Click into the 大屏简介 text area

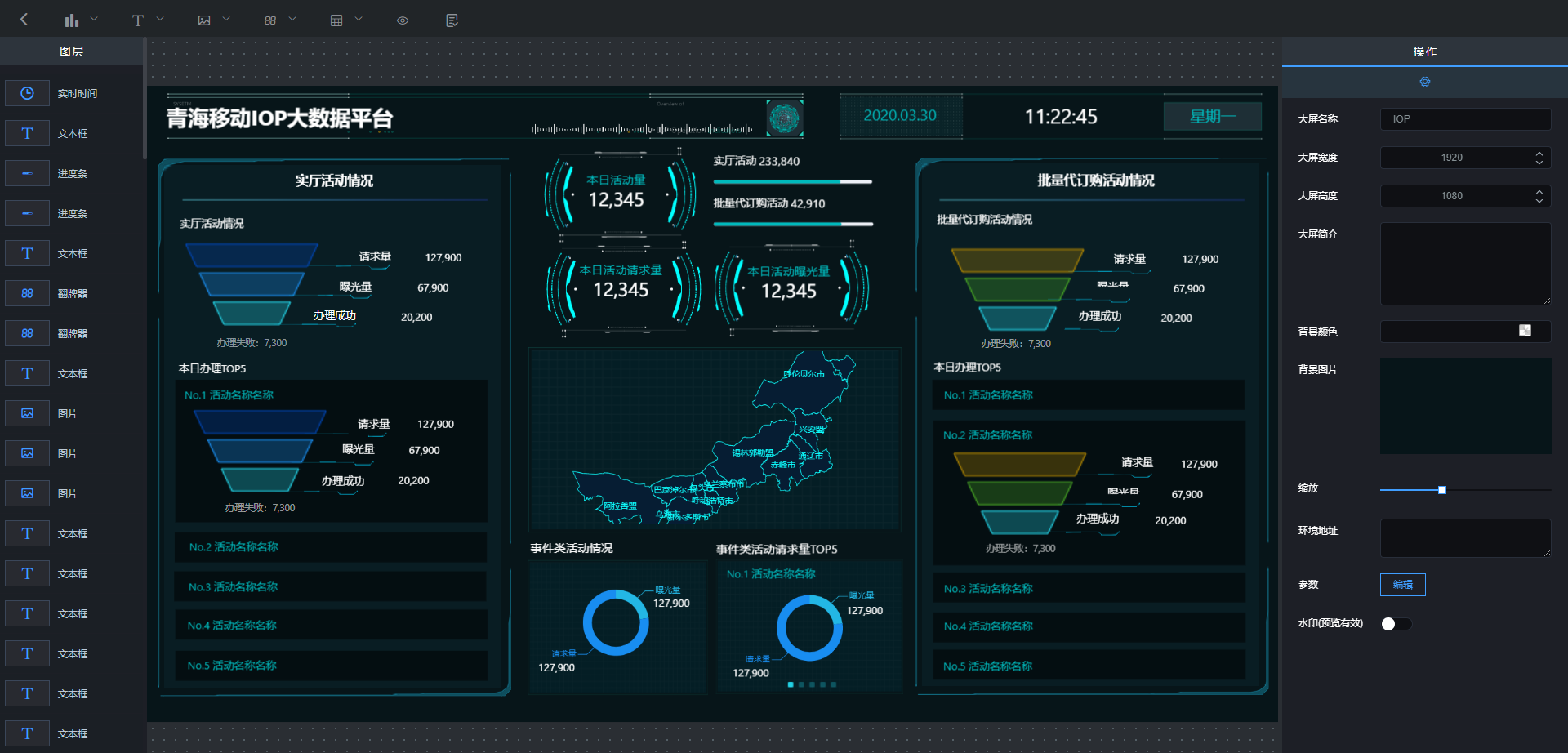(1466, 264)
